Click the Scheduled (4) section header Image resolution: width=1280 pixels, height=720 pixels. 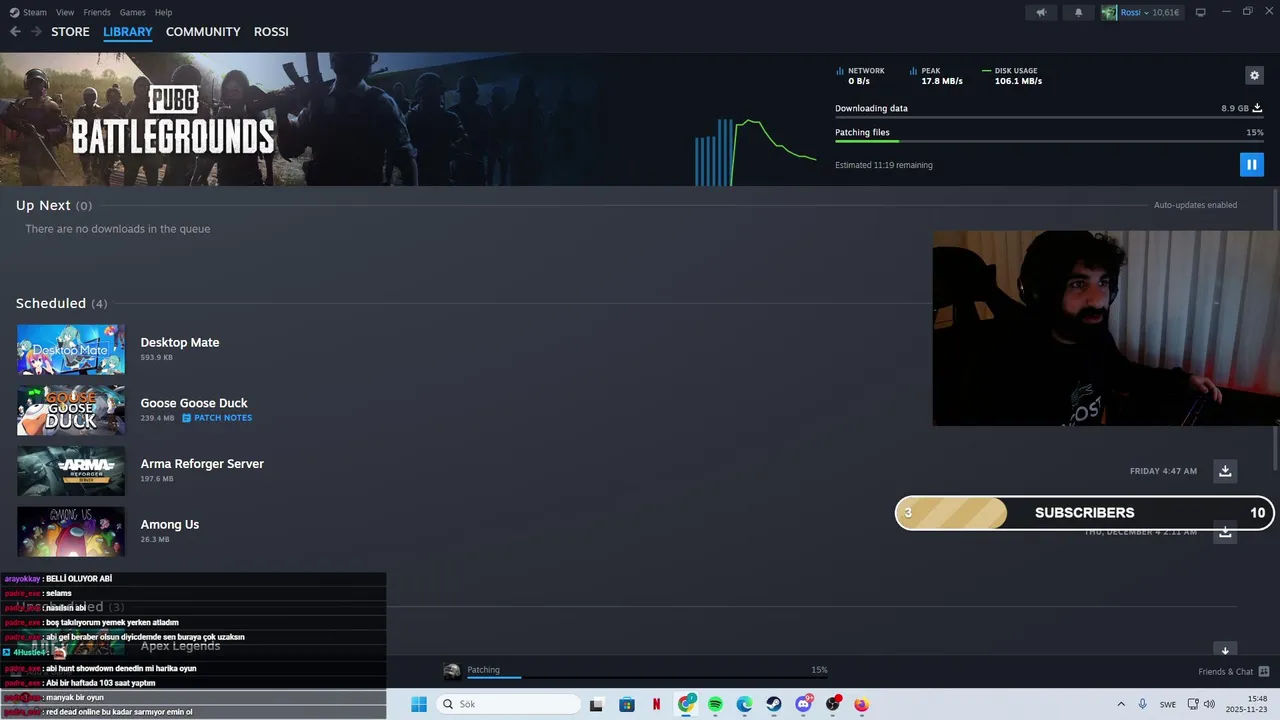point(61,303)
